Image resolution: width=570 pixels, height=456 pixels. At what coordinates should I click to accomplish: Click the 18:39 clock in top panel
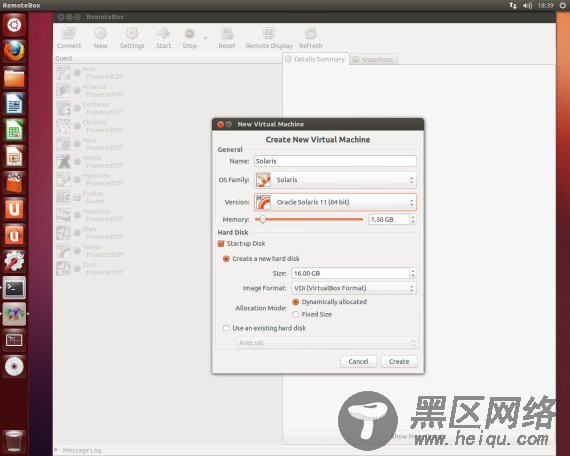545,5
